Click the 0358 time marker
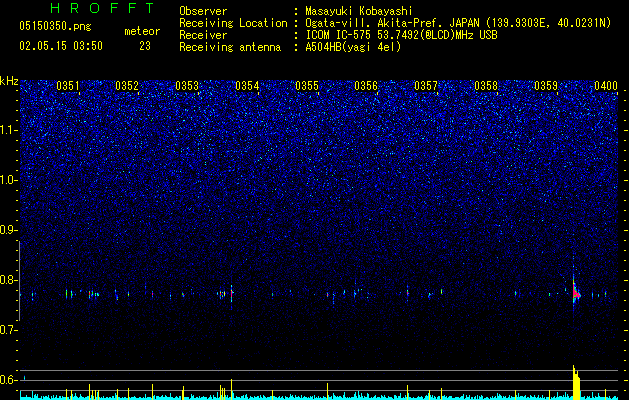This screenshot has width=629, height=400. pyautogui.click(x=486, y=86)
